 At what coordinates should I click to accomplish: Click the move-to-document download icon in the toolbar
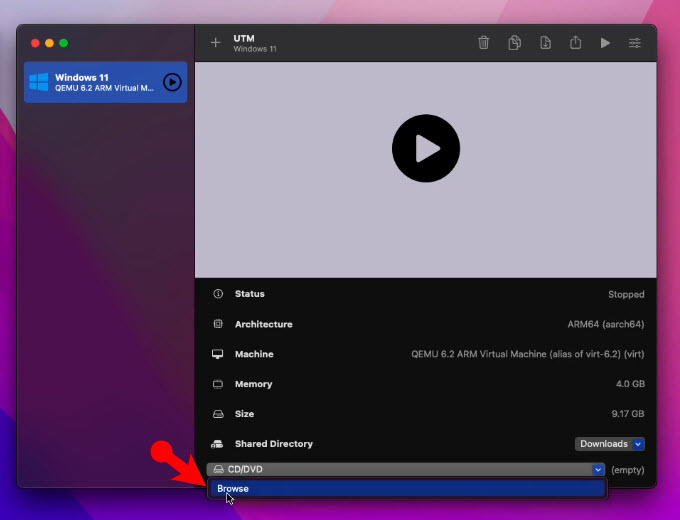[545, 43]
